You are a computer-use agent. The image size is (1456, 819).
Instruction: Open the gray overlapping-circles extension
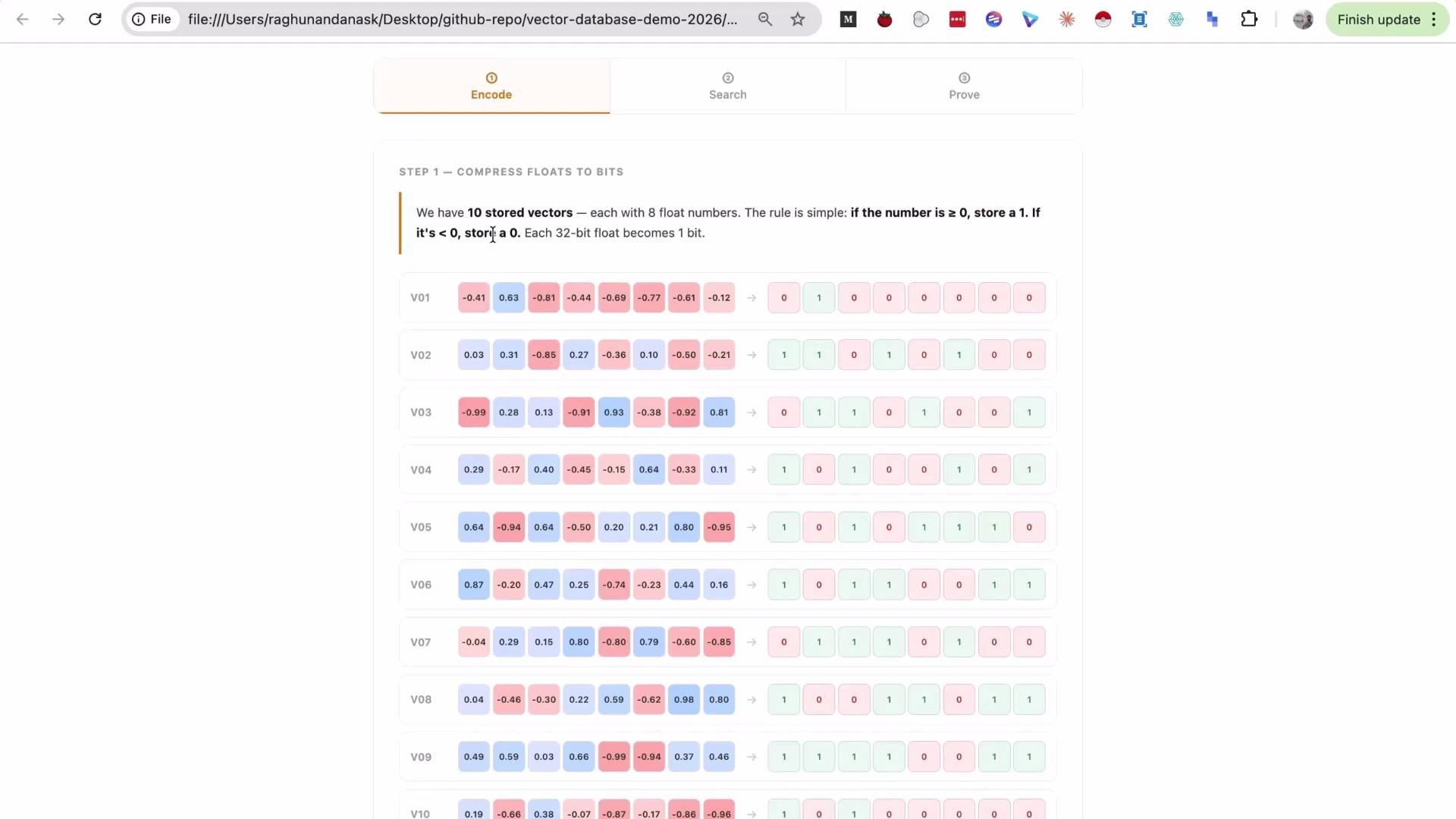click(921, 20)
